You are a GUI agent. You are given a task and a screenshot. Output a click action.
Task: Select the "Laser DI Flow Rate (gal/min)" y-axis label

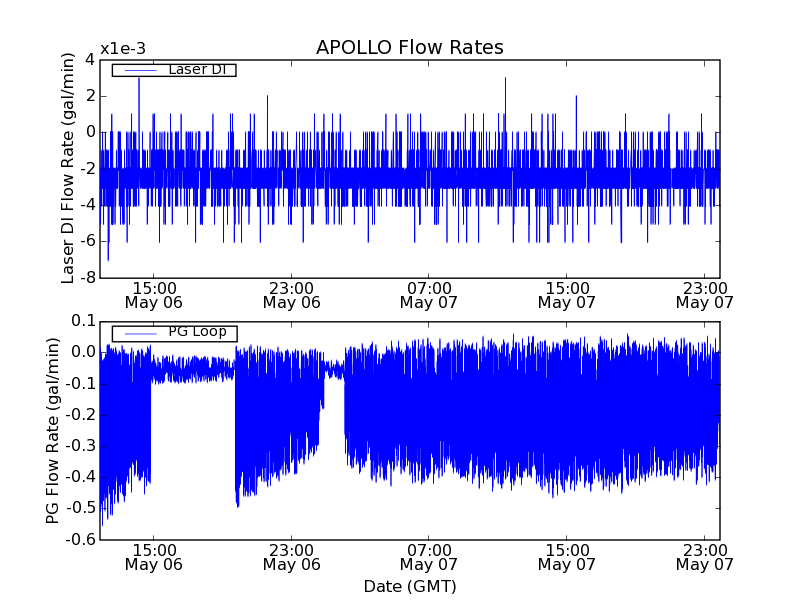coord(68,169)
